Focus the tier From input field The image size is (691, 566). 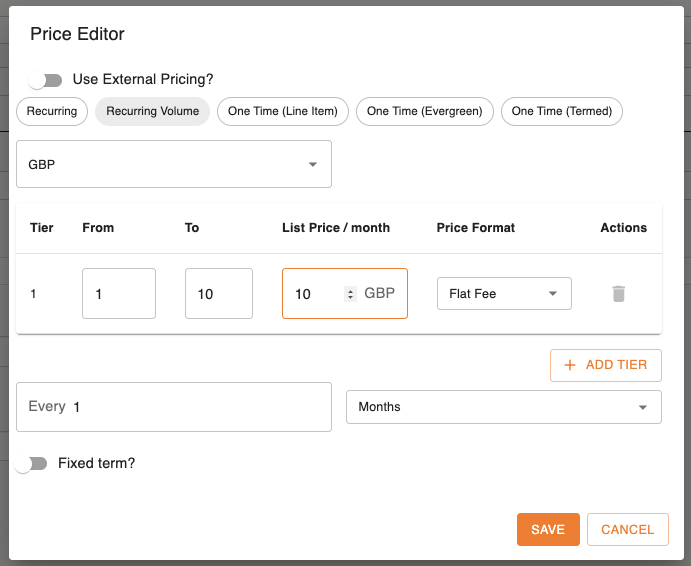(118, 294)
